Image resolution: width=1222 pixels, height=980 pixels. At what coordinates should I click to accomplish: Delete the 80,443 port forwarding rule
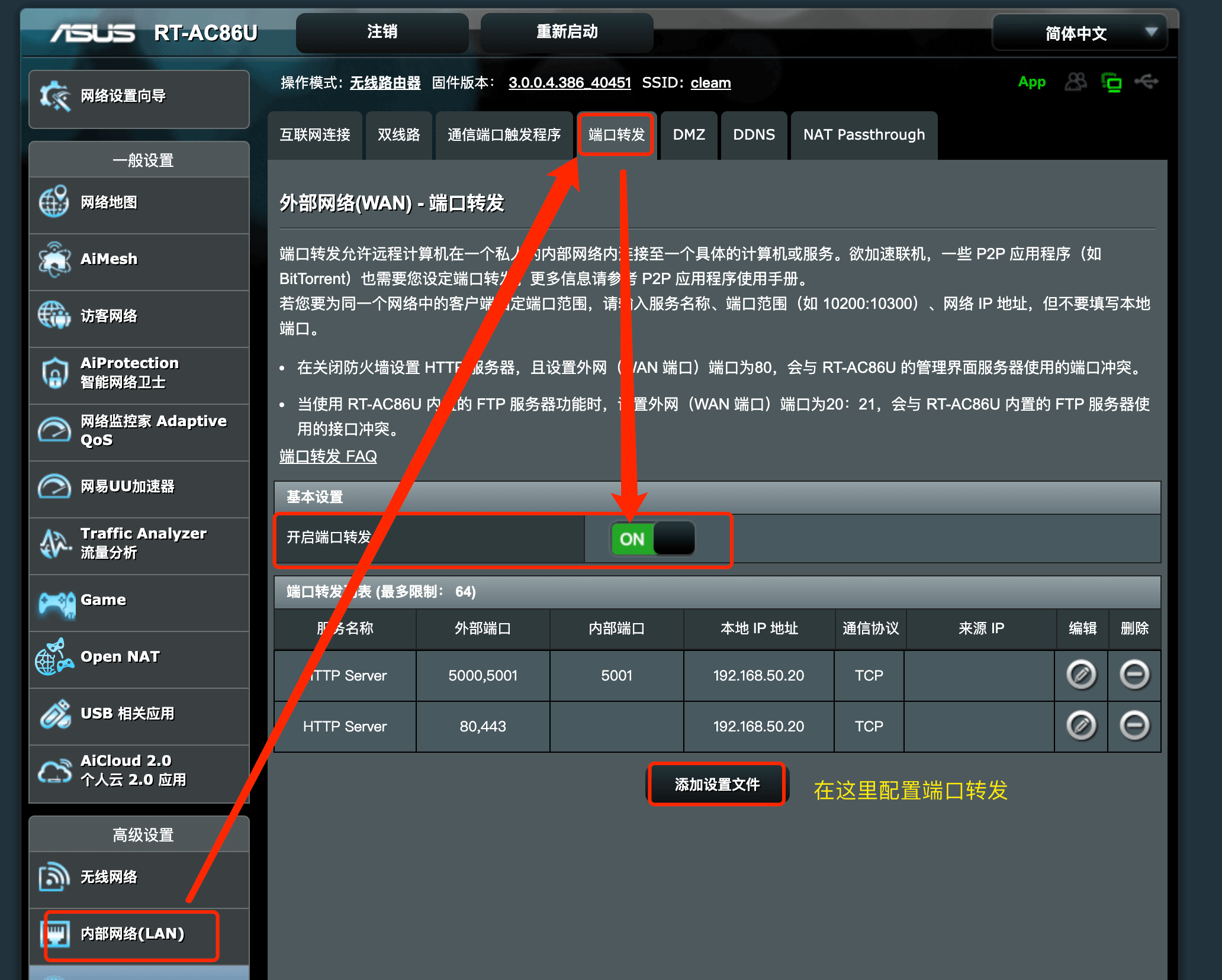[1134, 726]
